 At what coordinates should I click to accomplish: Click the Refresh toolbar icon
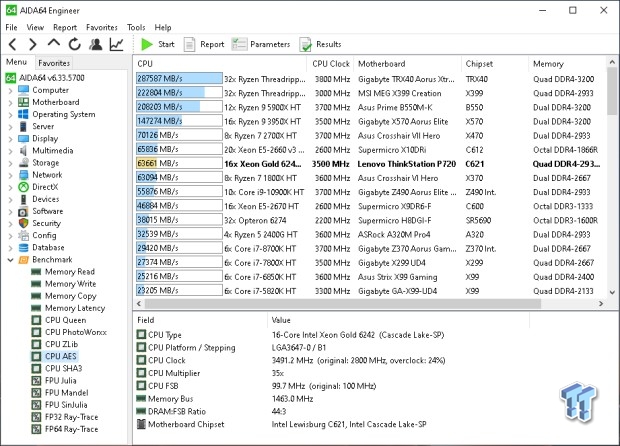(x=74, y=44)
